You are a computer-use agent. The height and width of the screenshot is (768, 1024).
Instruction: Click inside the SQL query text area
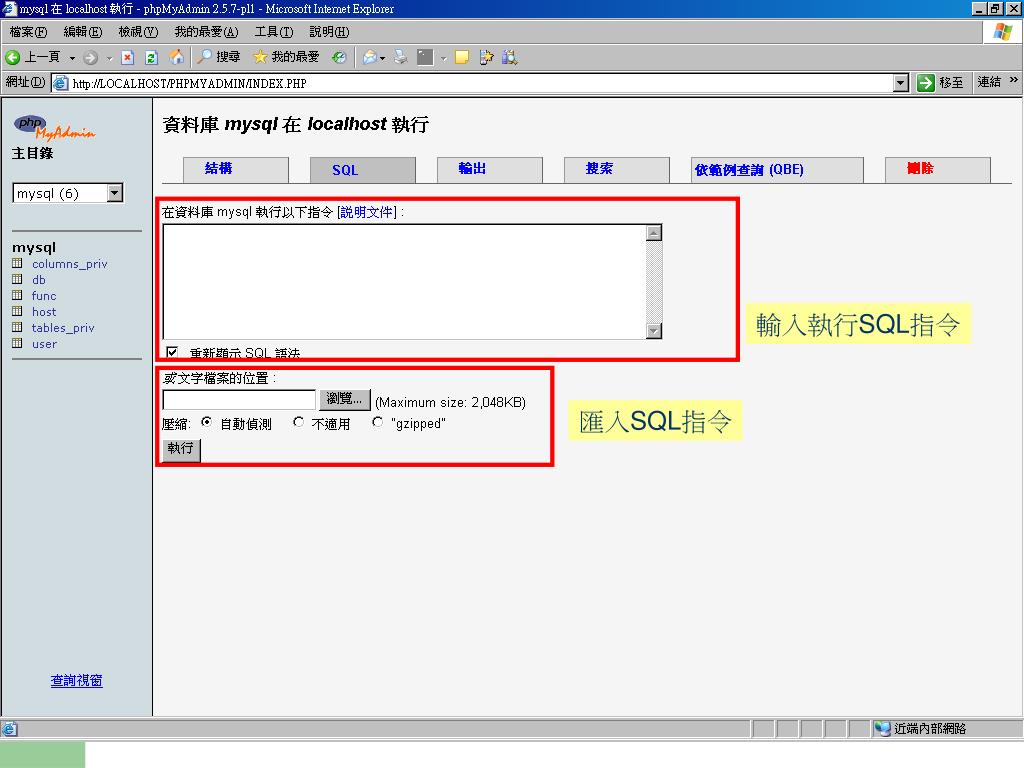pos(404,281)
